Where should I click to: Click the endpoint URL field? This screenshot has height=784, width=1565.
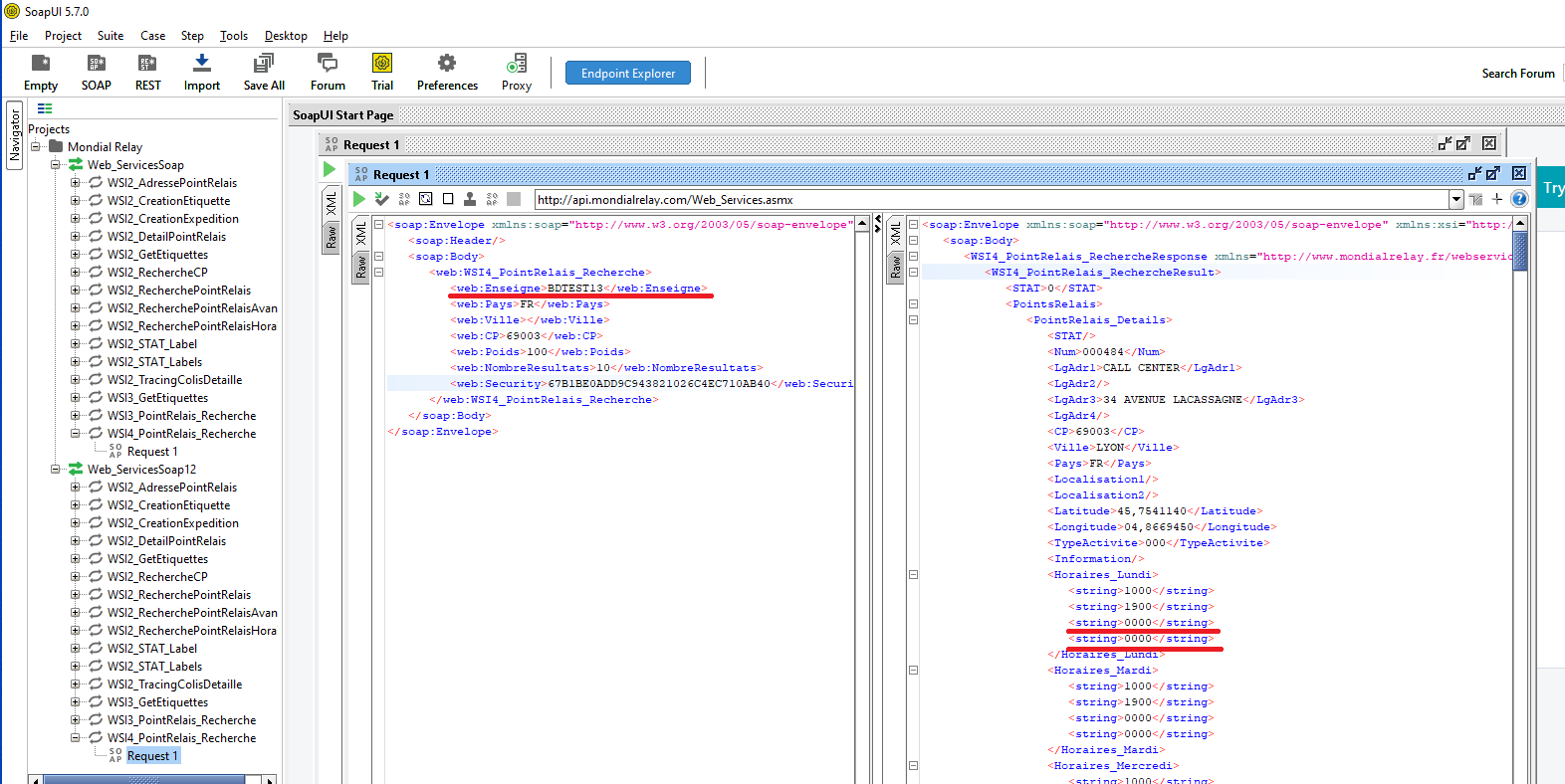pyautogui.click(x=992, y=199)
